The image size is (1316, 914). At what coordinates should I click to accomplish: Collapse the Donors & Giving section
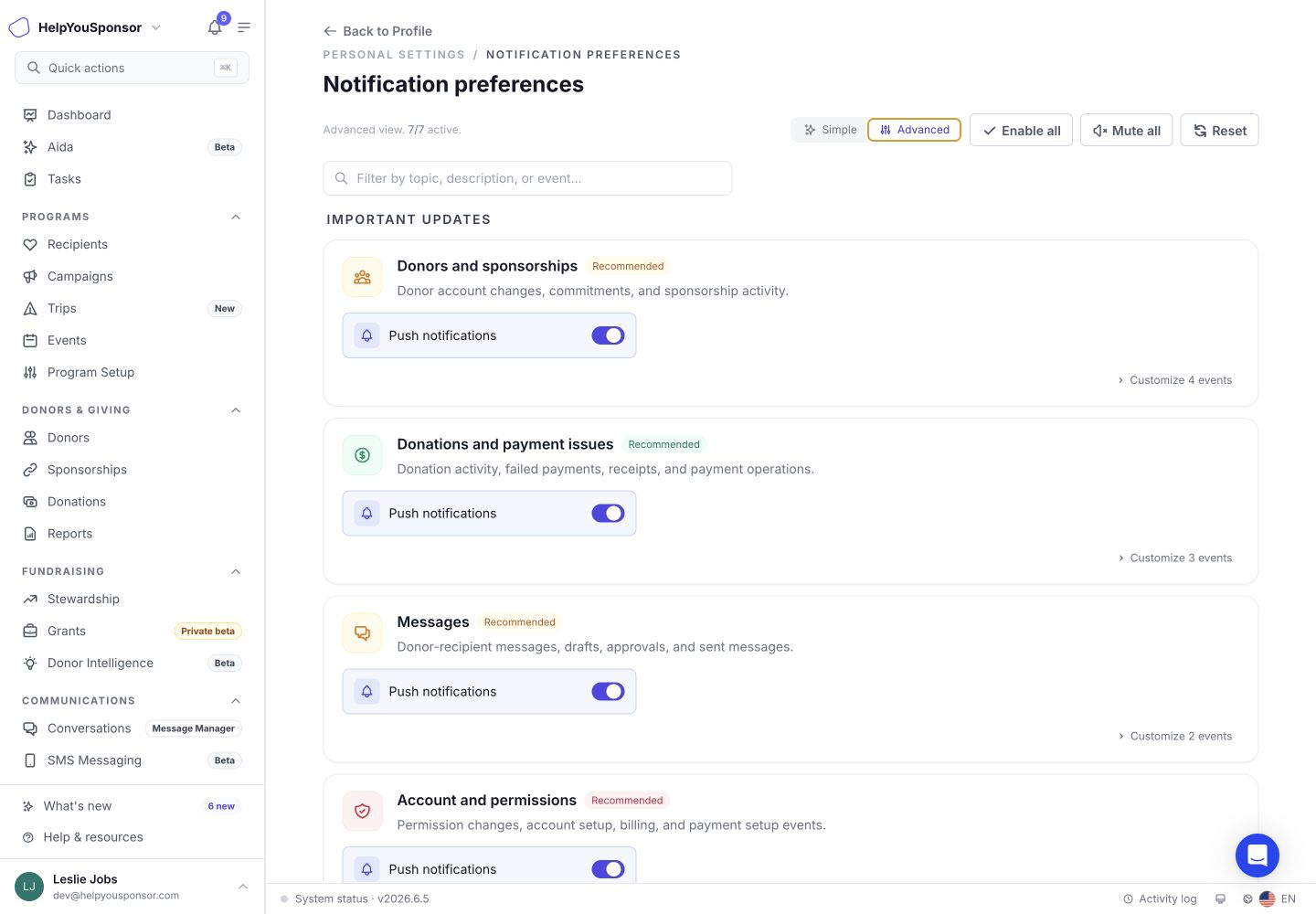click(x=236, y=410)
